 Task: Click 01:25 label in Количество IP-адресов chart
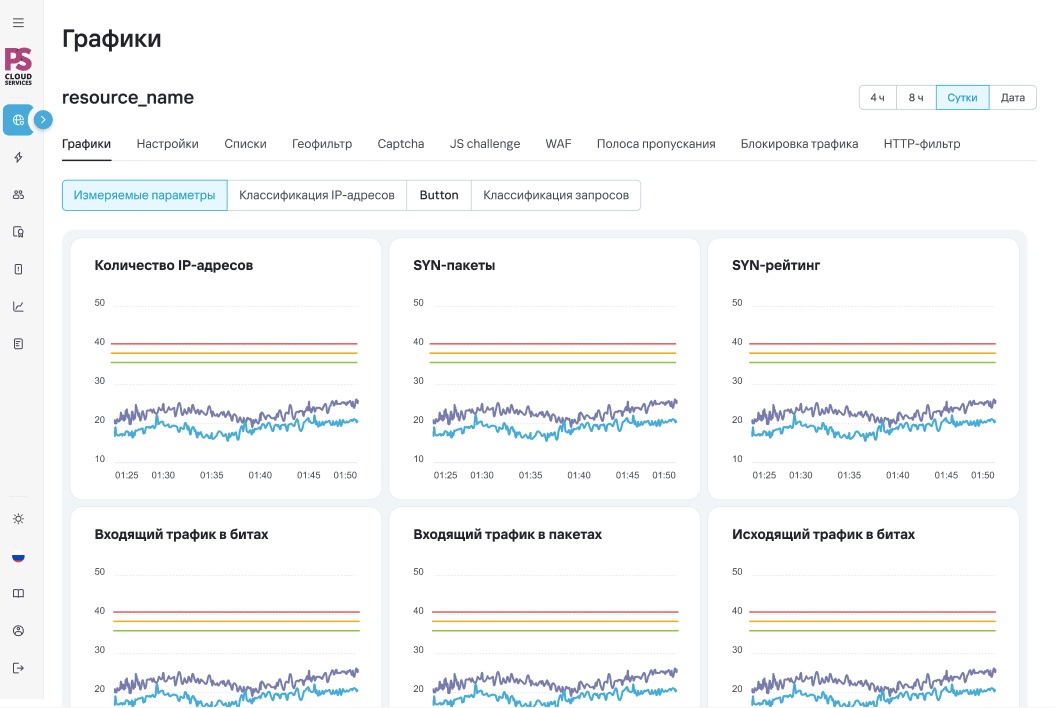point(126,475)
